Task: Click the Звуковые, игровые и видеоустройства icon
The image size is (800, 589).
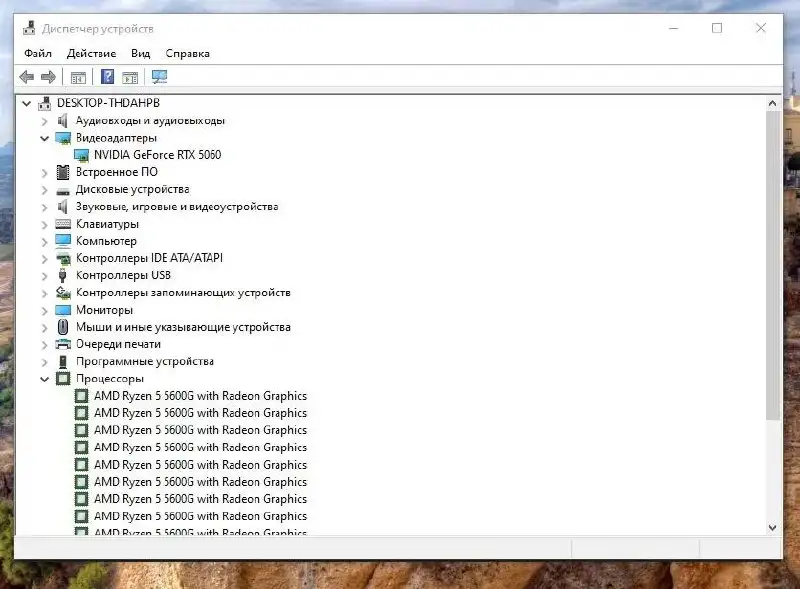Action: point(63,206)
